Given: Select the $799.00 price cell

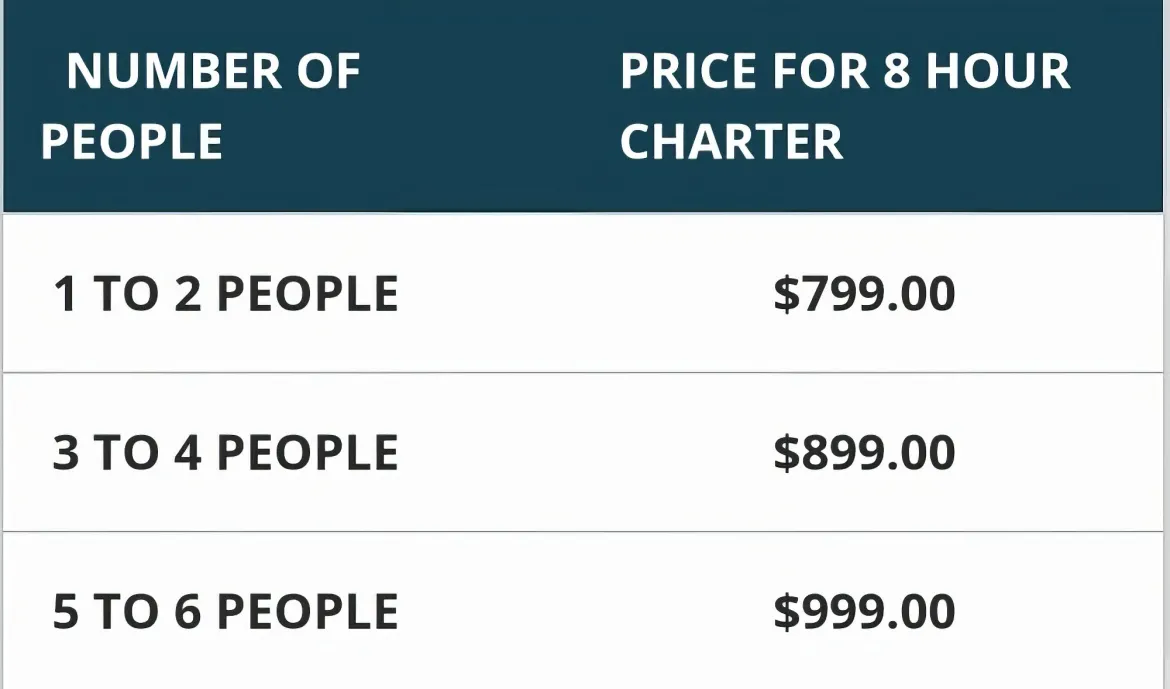Looking at the screenshot, I should click(864, 293).
